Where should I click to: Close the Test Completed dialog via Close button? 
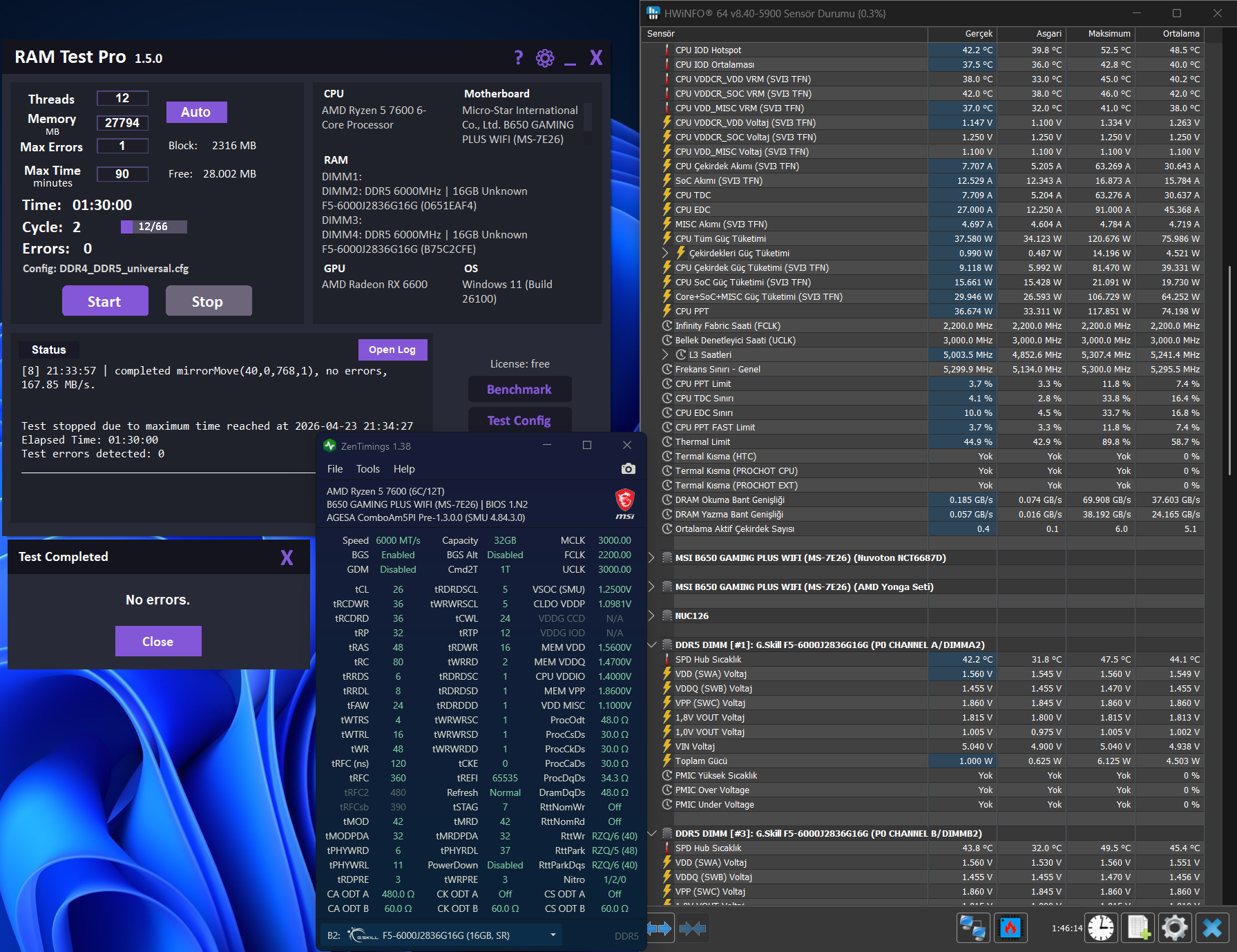[158, 641]
